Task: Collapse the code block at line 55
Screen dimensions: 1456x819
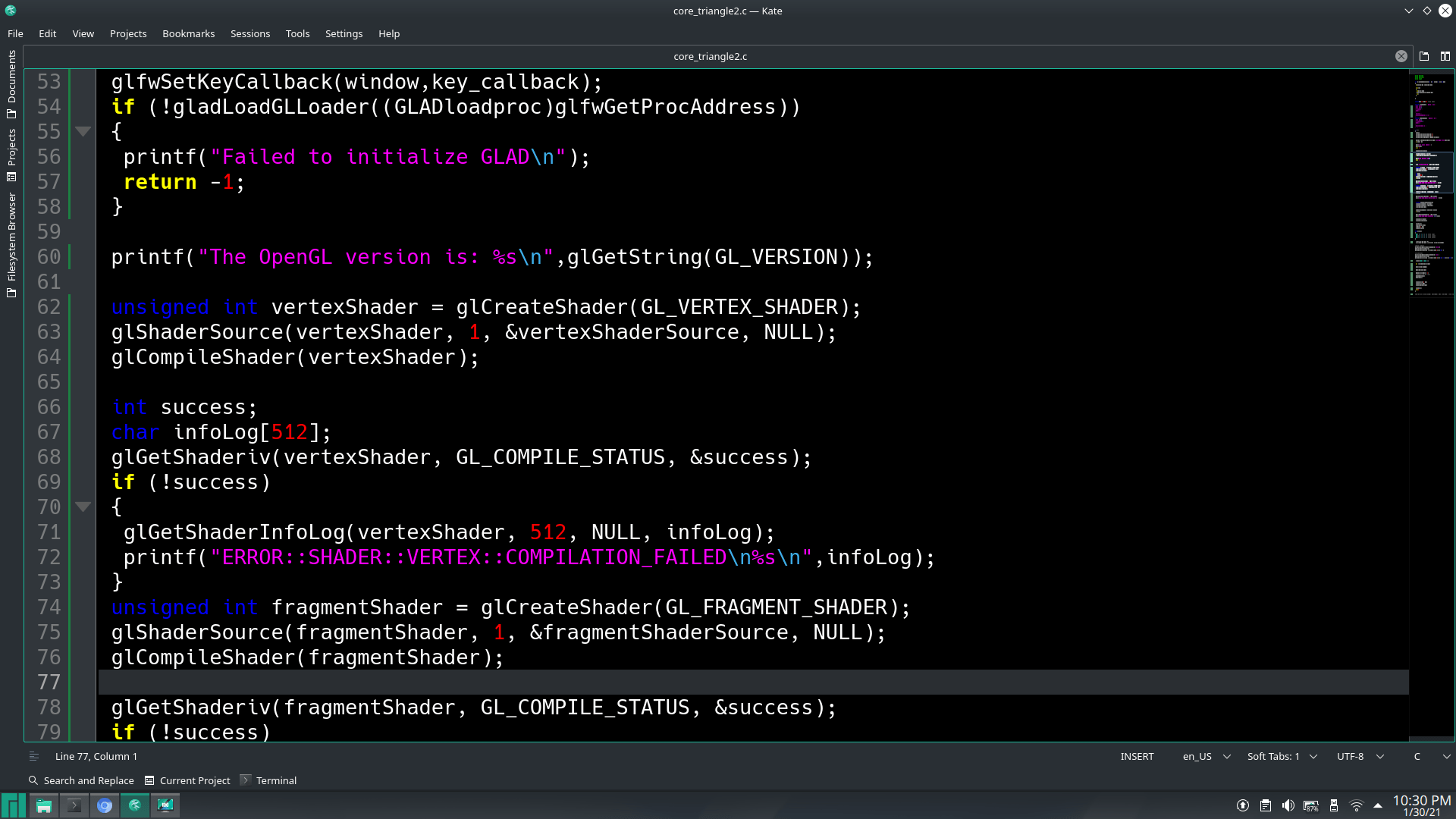Action: [83, 131]
